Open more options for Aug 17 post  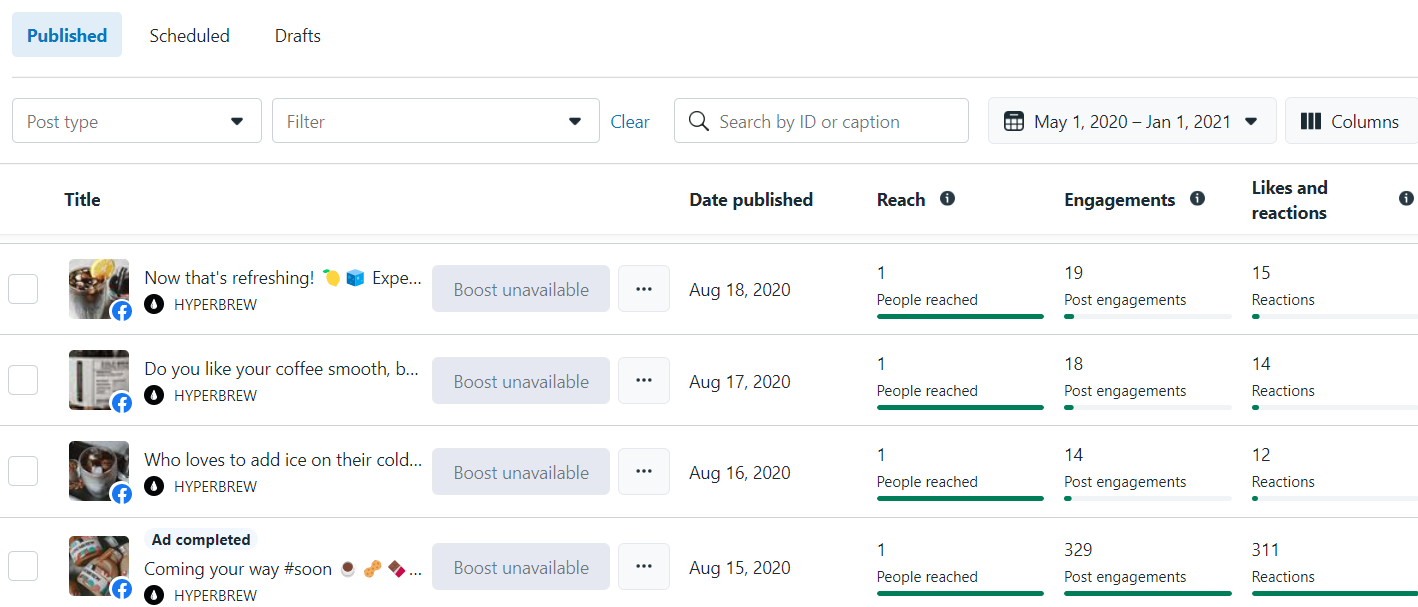644,381
